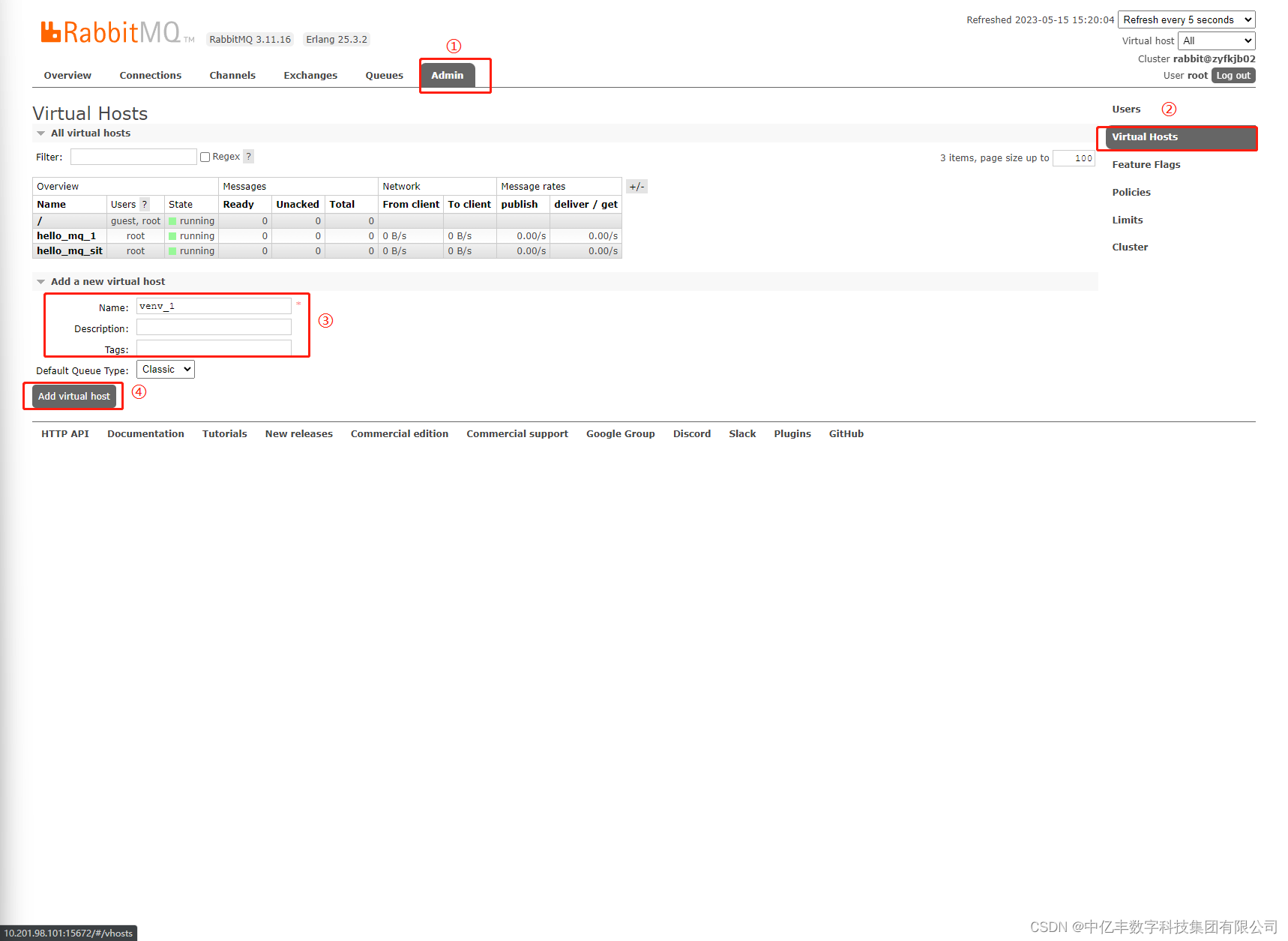Open the hello_mq_sit virtual host

point(70,251)
